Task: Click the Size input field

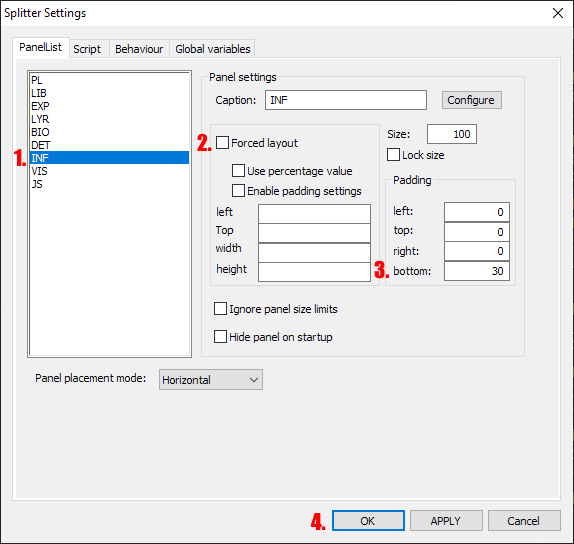Action: (452, 134)
